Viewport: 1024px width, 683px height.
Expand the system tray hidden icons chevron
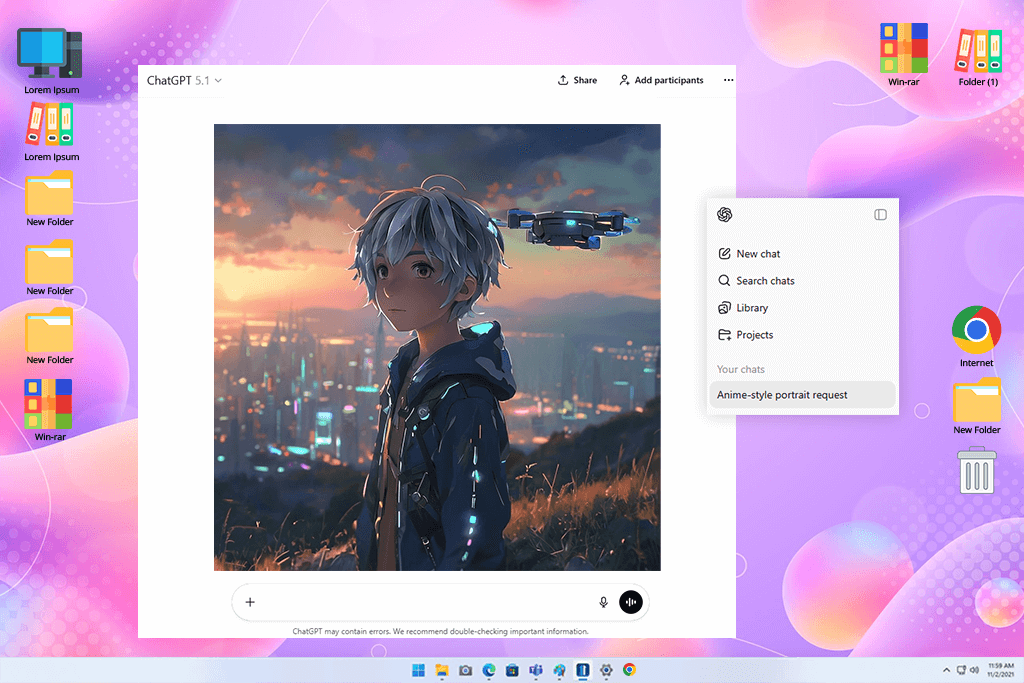[946, 670]
